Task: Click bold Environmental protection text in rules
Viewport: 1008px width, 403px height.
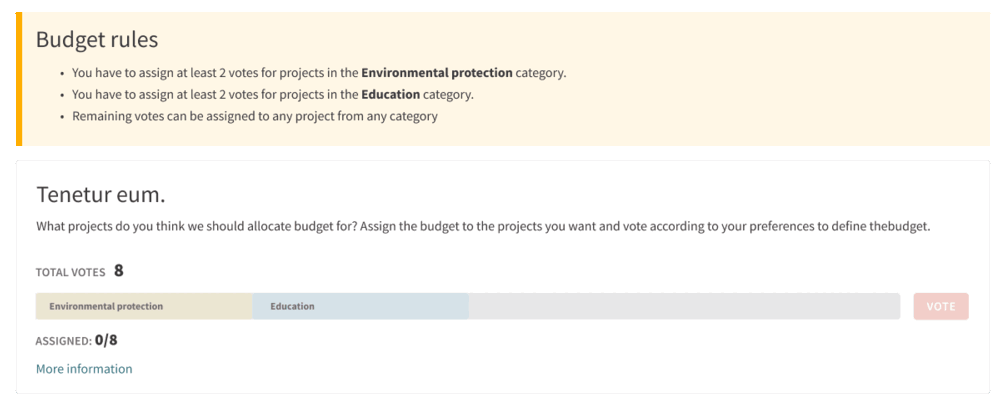Action: [437, 73]
